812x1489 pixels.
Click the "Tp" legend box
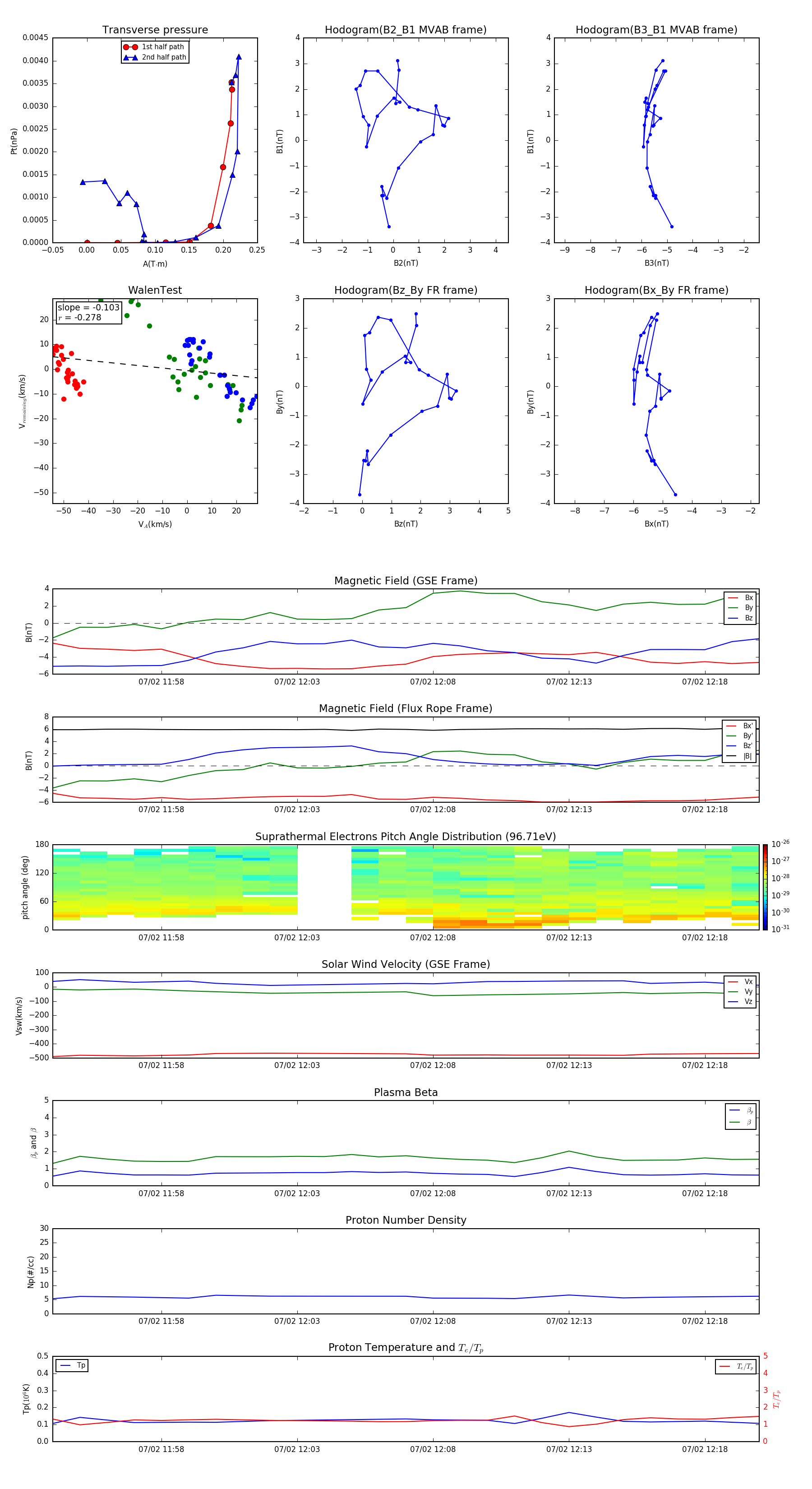click(72, 1366)
